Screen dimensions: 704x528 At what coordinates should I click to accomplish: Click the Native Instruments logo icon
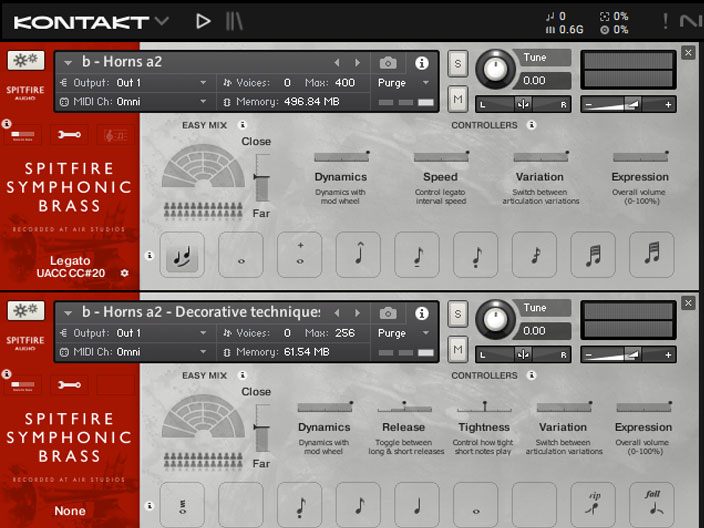(691, 21)
